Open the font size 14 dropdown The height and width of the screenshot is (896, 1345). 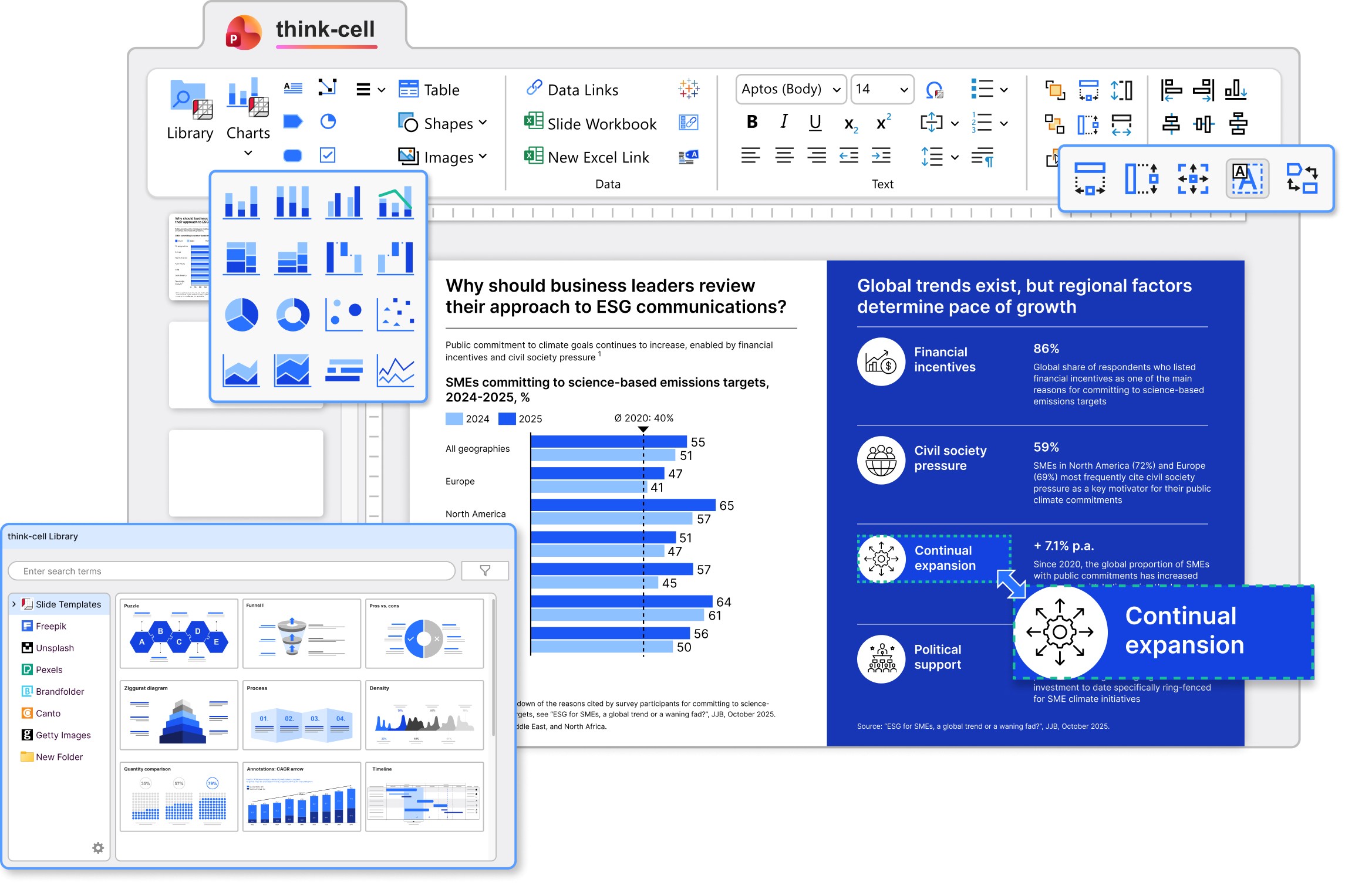[x=904, y=90]
